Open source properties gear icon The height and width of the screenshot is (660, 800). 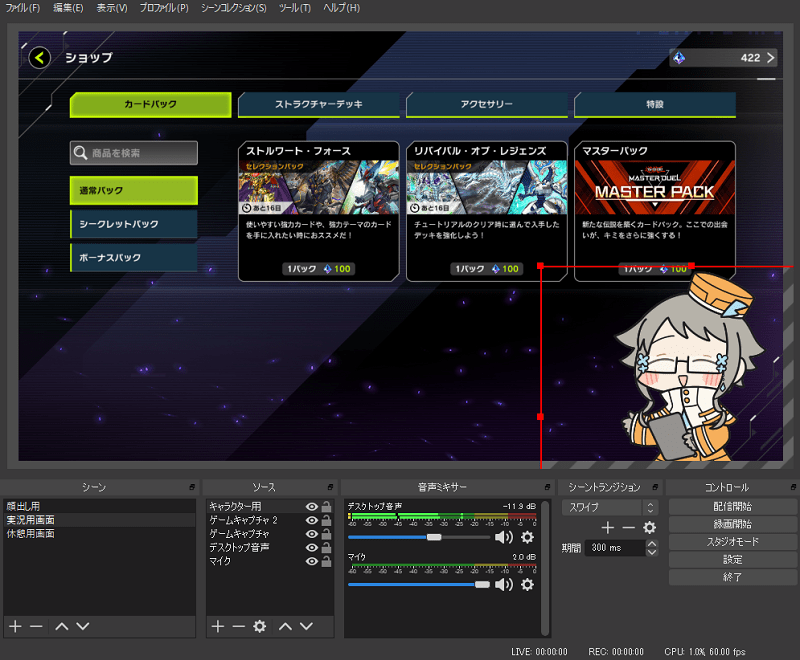click(x=260, y=626)
